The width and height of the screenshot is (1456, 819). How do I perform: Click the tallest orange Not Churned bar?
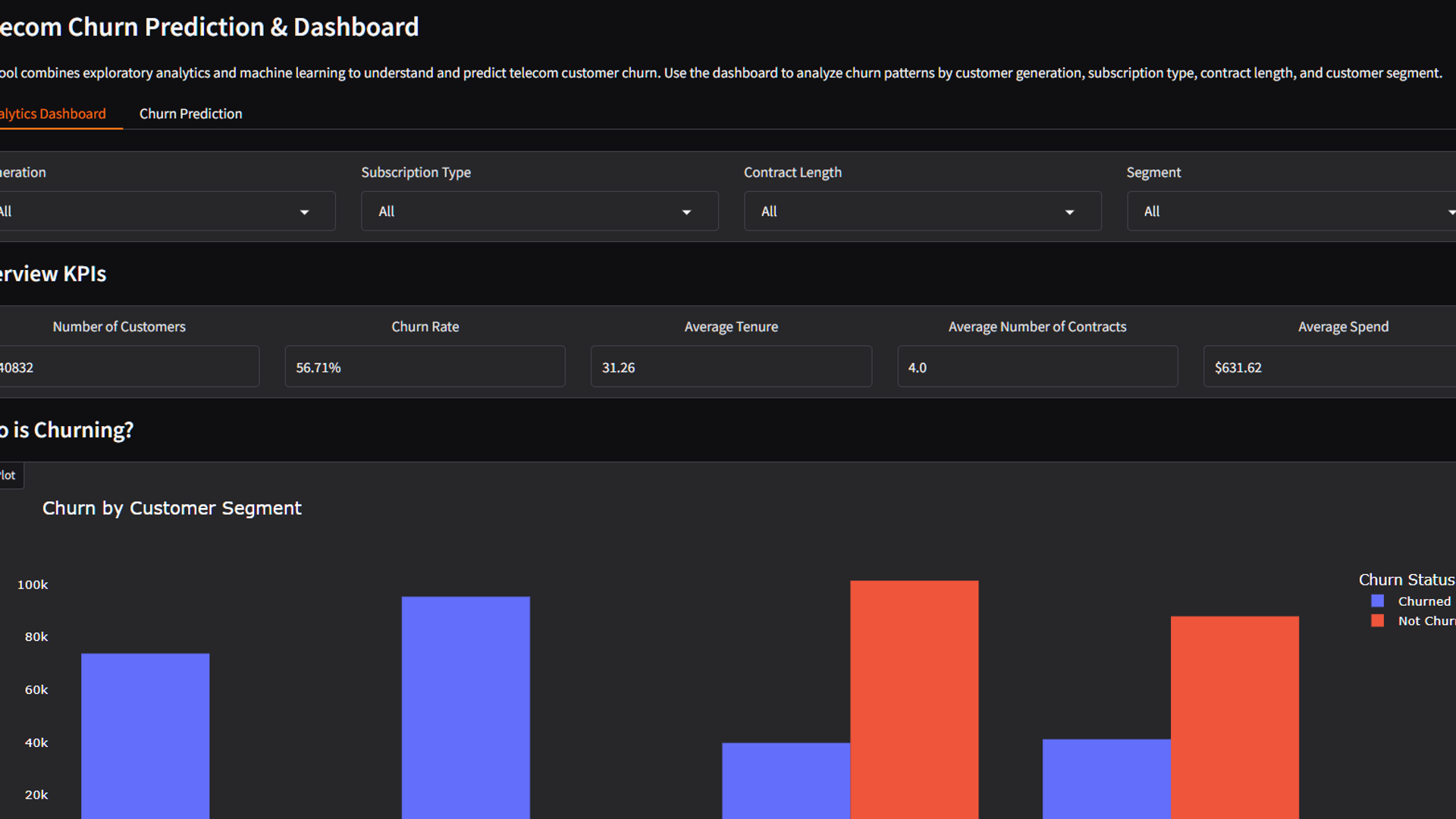(914, 699)
